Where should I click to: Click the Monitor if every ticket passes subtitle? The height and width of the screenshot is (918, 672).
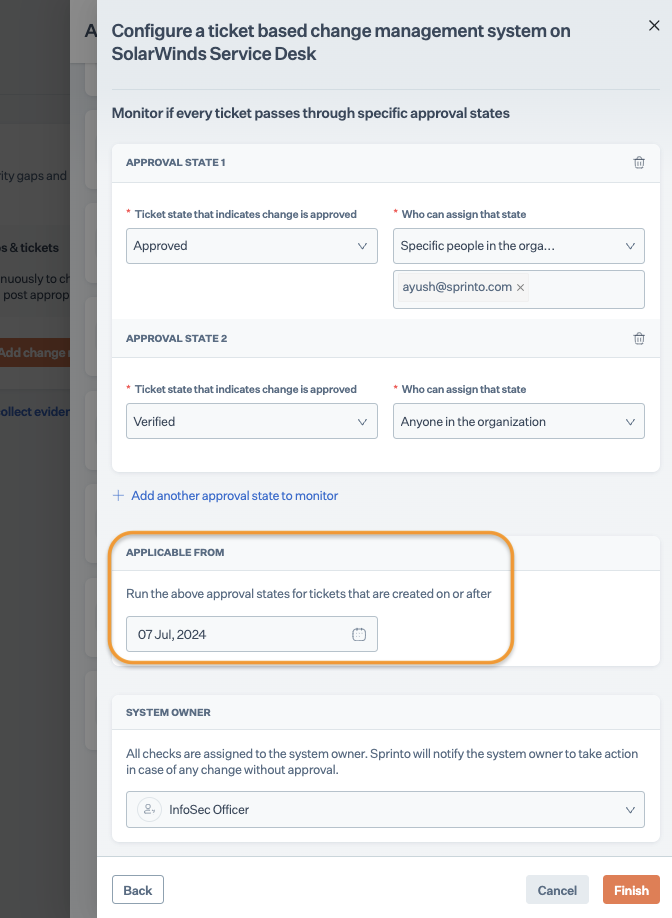[x=310, y=113]
